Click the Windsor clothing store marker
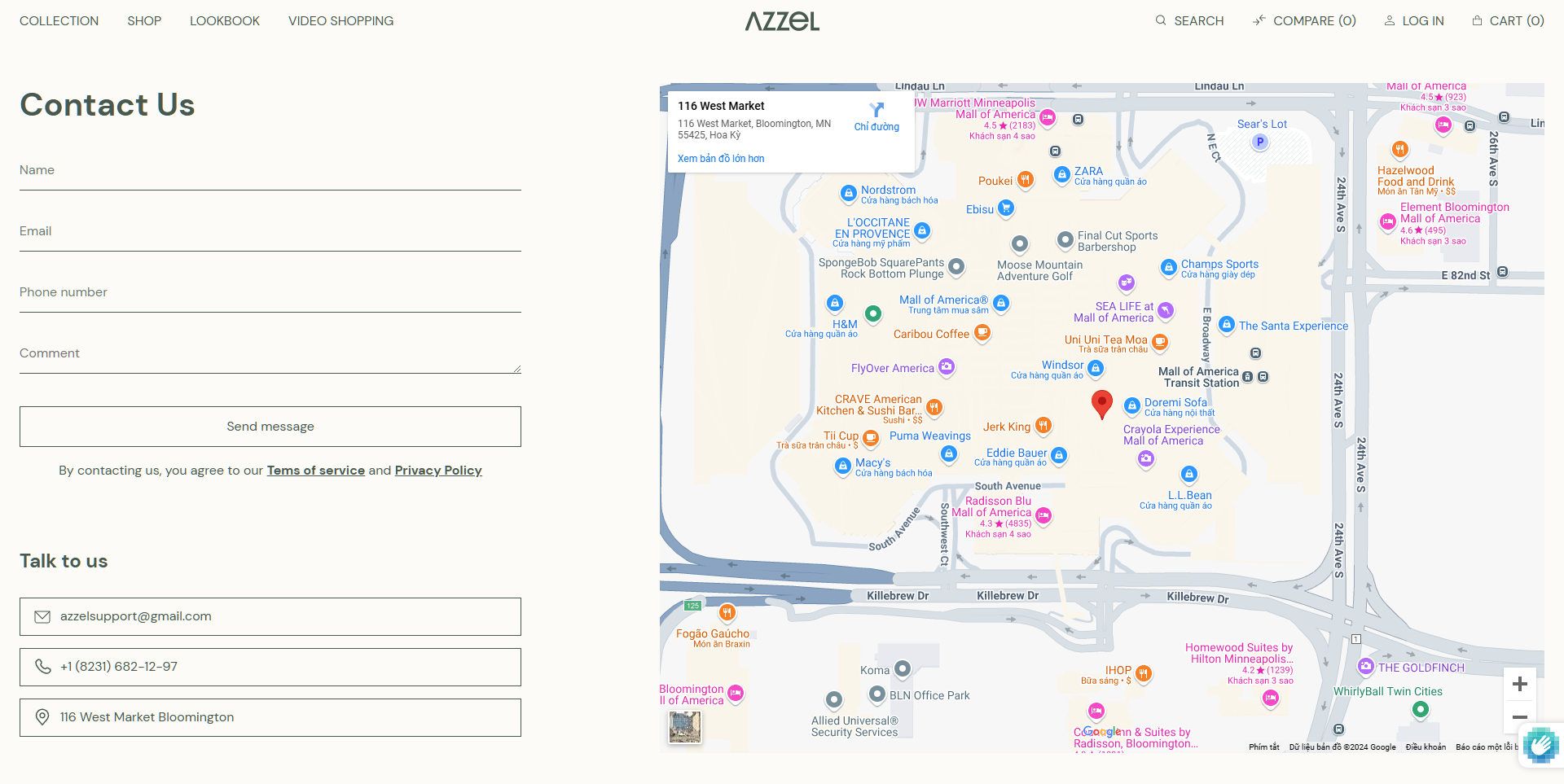The width and height of the screenshot is (1564, 784). pyautogui.click(x=1096, y=369)
